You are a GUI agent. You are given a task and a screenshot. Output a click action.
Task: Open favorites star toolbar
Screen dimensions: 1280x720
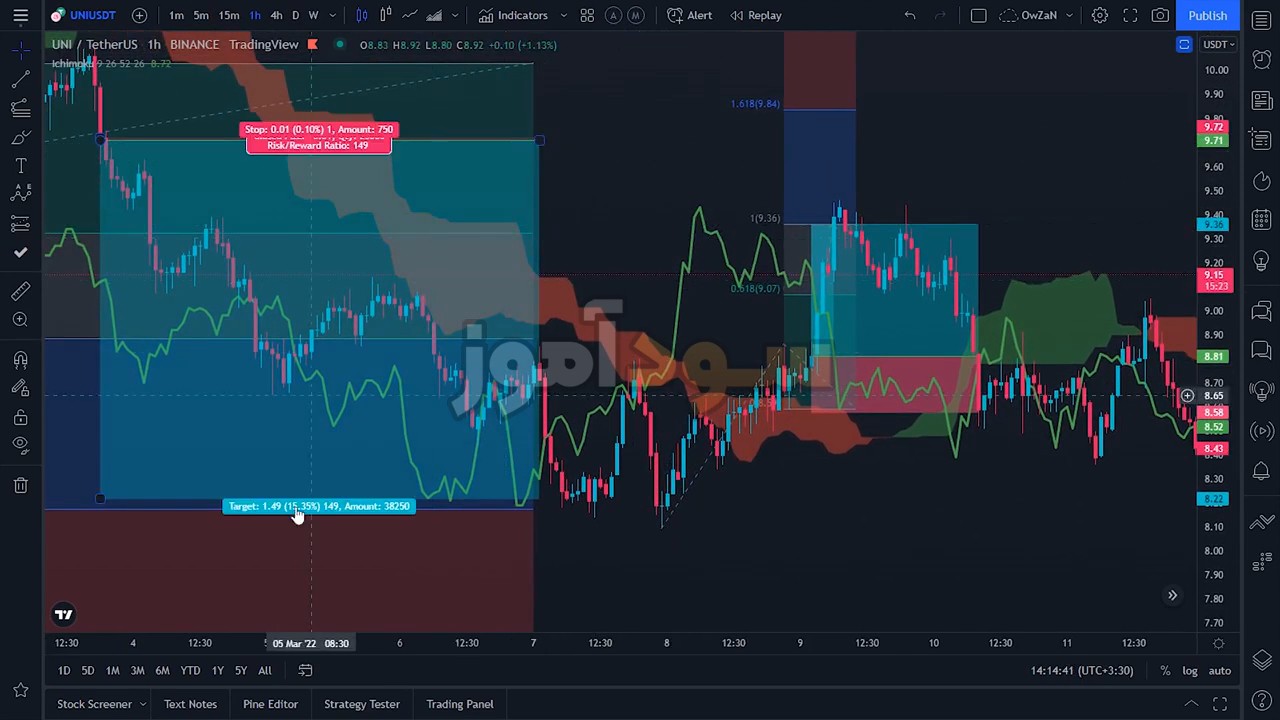click(x=20, y=690)
